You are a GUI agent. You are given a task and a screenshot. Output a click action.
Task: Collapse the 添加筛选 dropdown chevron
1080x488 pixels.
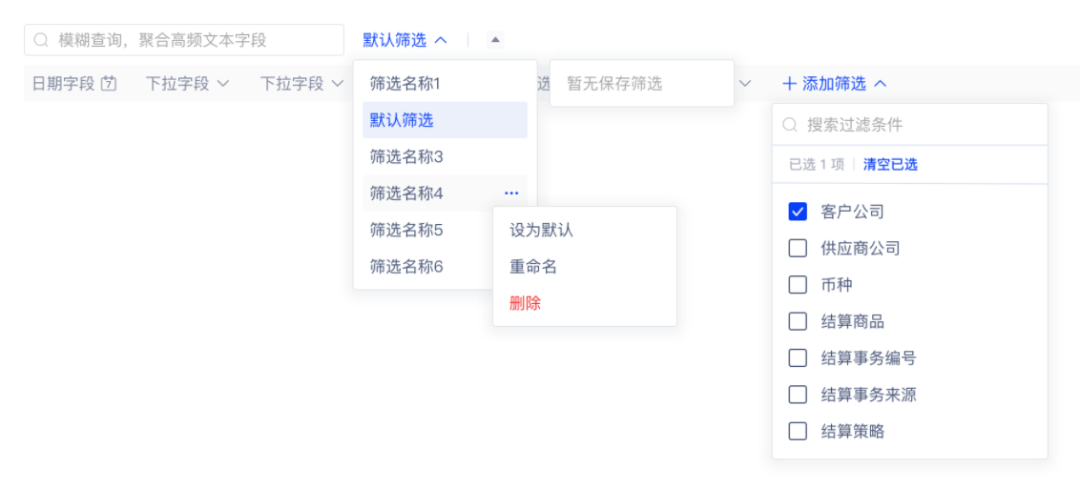pos(880,84)
